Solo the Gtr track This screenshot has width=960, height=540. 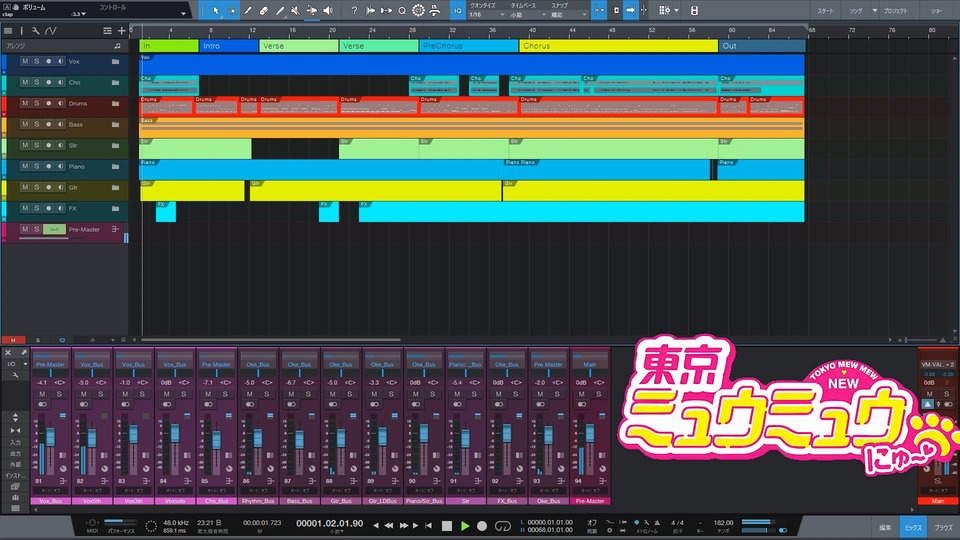(x=36, y=187)
